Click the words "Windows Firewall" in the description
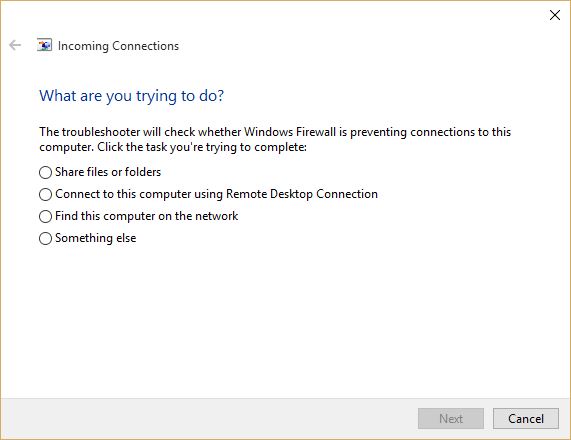Viewport: 571px width, 440px height. [x=290, y=132]
